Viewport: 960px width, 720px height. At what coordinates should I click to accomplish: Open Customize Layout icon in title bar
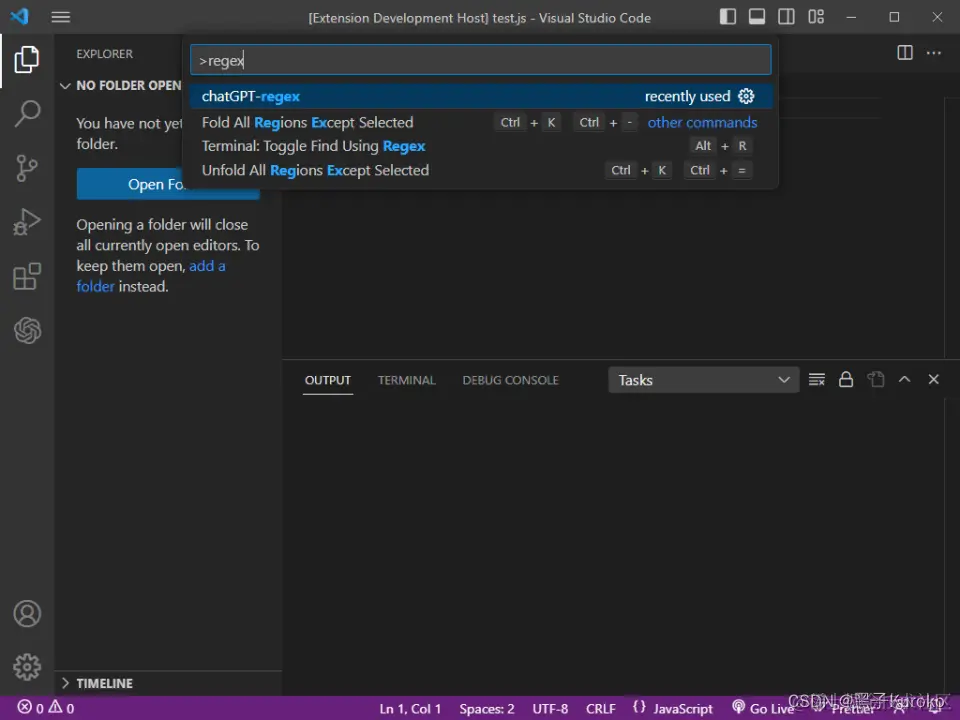coord(816,17)
